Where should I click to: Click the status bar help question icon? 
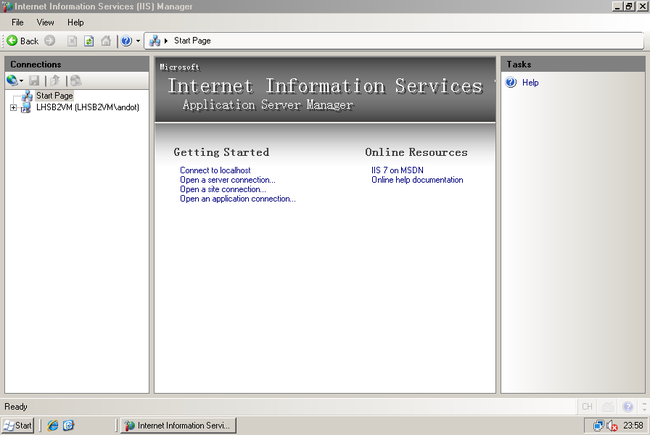(628, 406)
